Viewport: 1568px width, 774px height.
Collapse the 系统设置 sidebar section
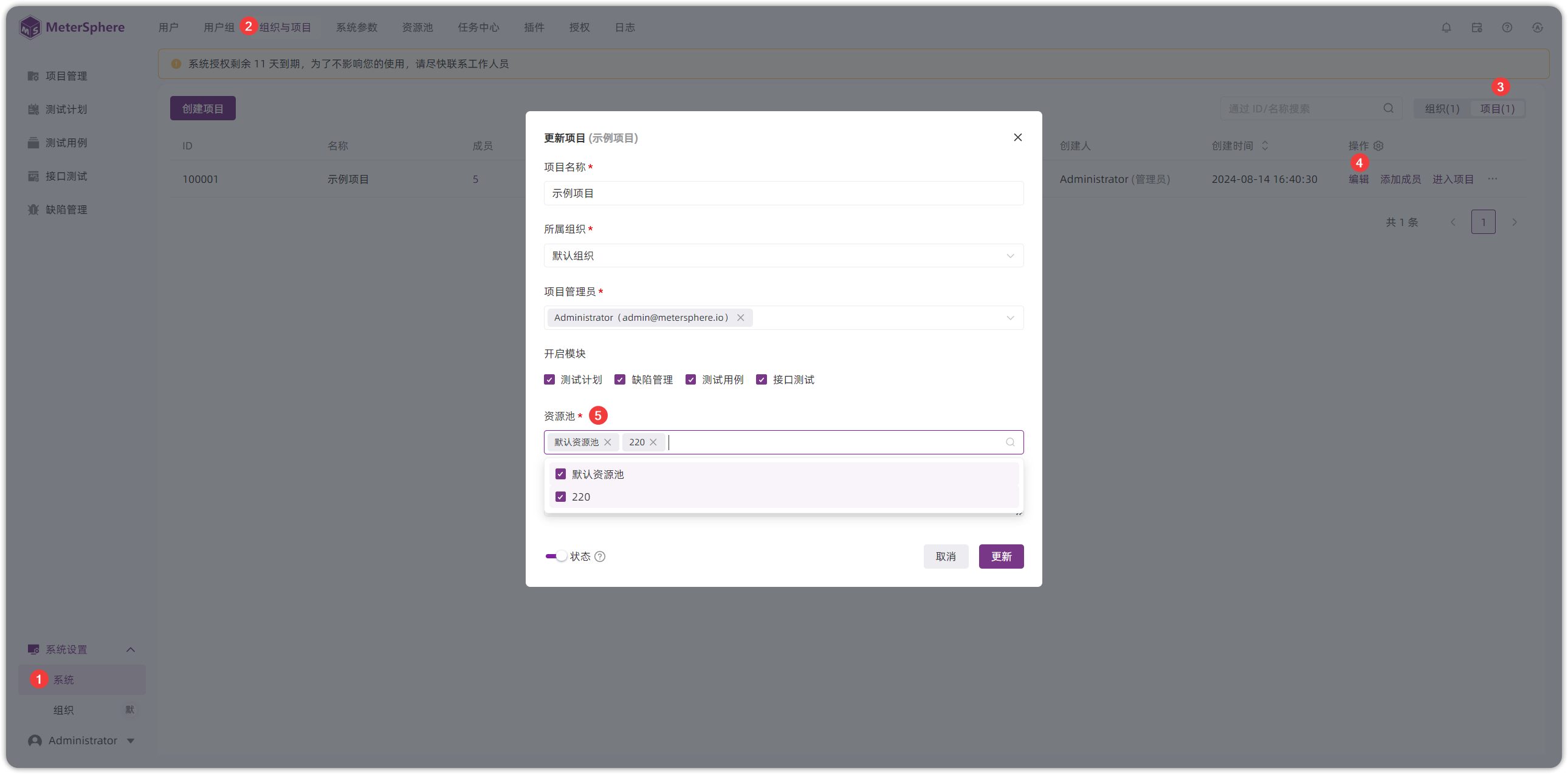[130, 650]
